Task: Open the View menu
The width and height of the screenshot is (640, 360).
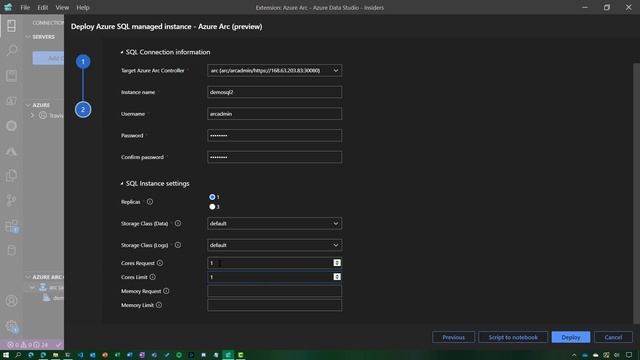Action: tap(62, 7)
